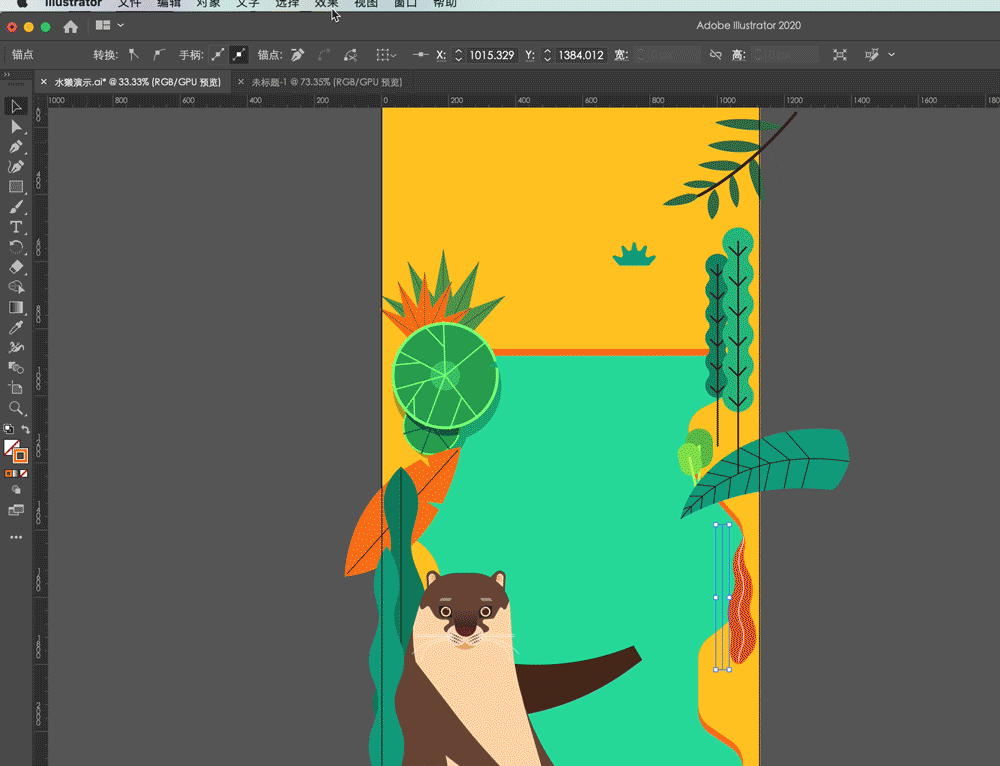Show handles for multiple selected anchor points
Viewport: 1000px width, 766px height.
point(218,55)
